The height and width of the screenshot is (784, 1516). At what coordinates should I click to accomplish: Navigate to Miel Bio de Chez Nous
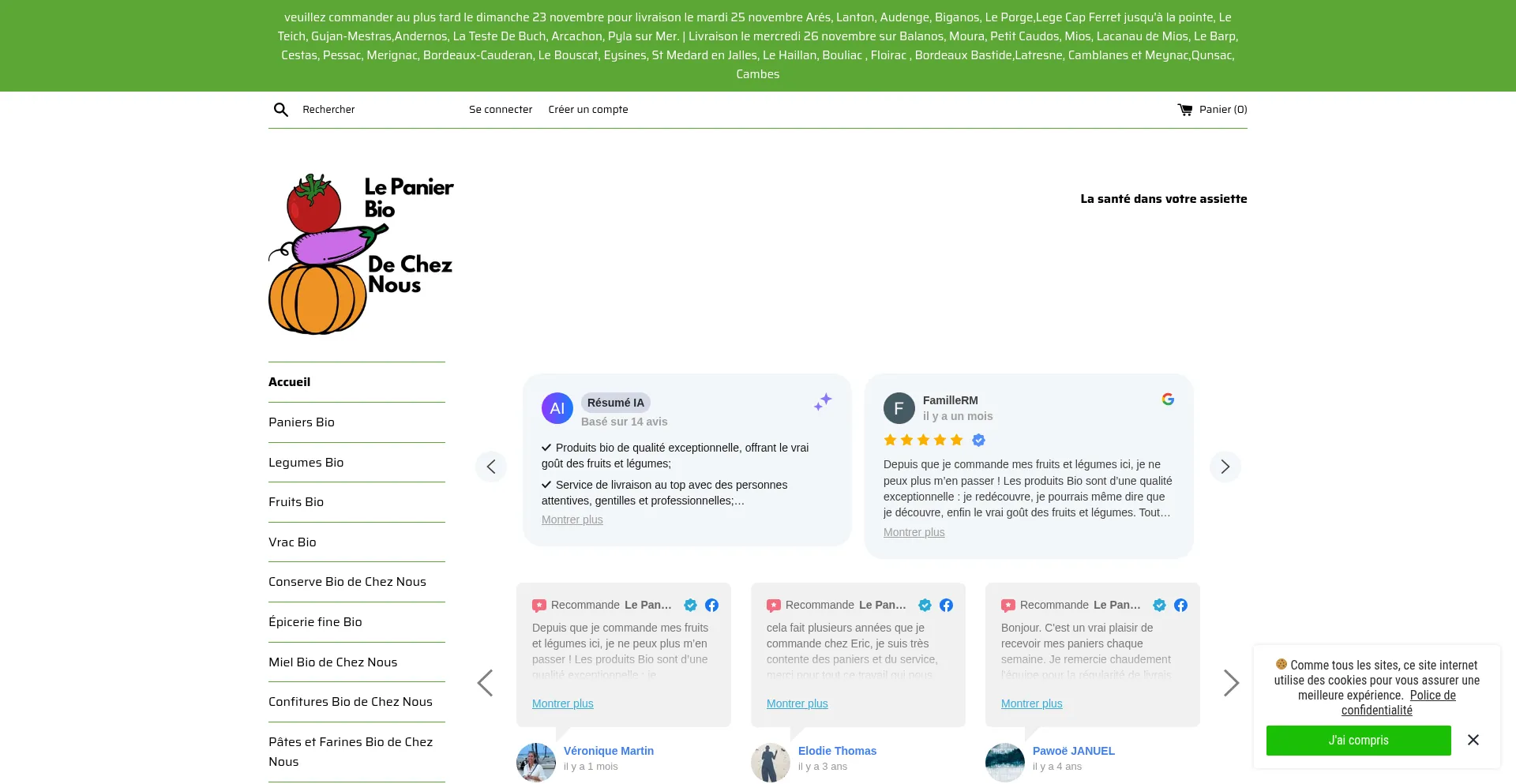[x=332, y=662]
